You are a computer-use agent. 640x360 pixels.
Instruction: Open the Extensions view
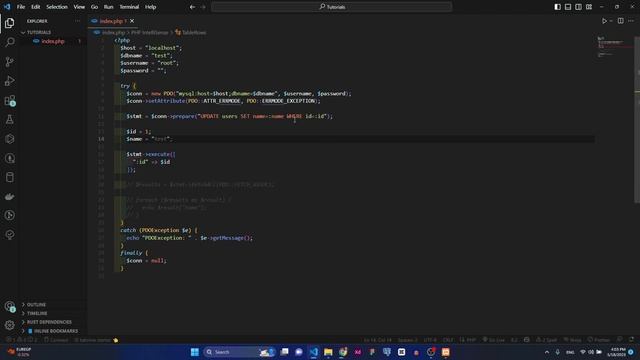(x=10, y=100)
